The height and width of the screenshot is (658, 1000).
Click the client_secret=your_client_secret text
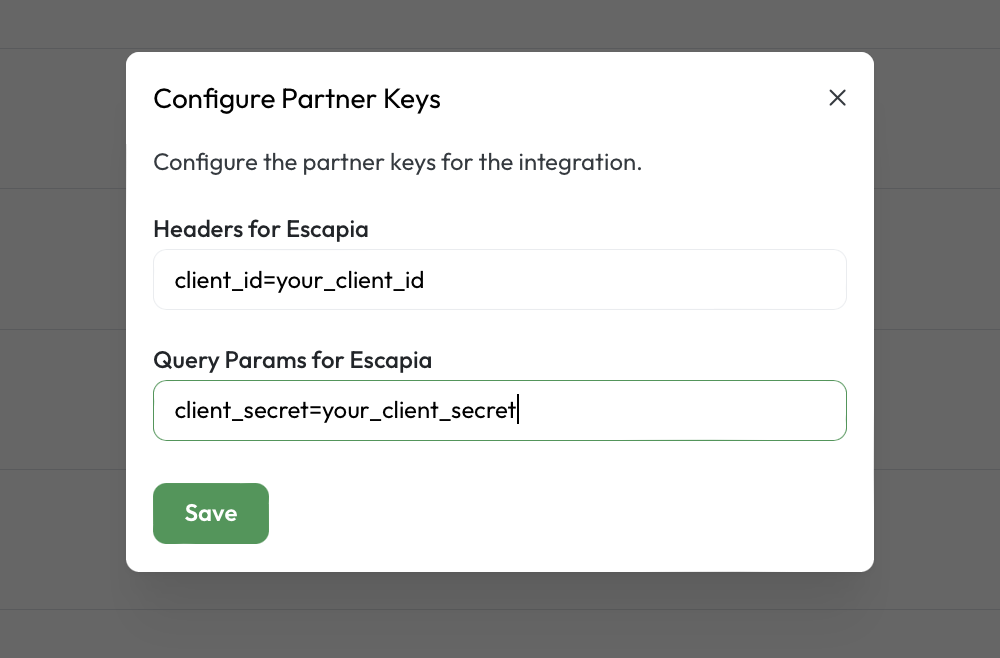click(x=344, y=410)
